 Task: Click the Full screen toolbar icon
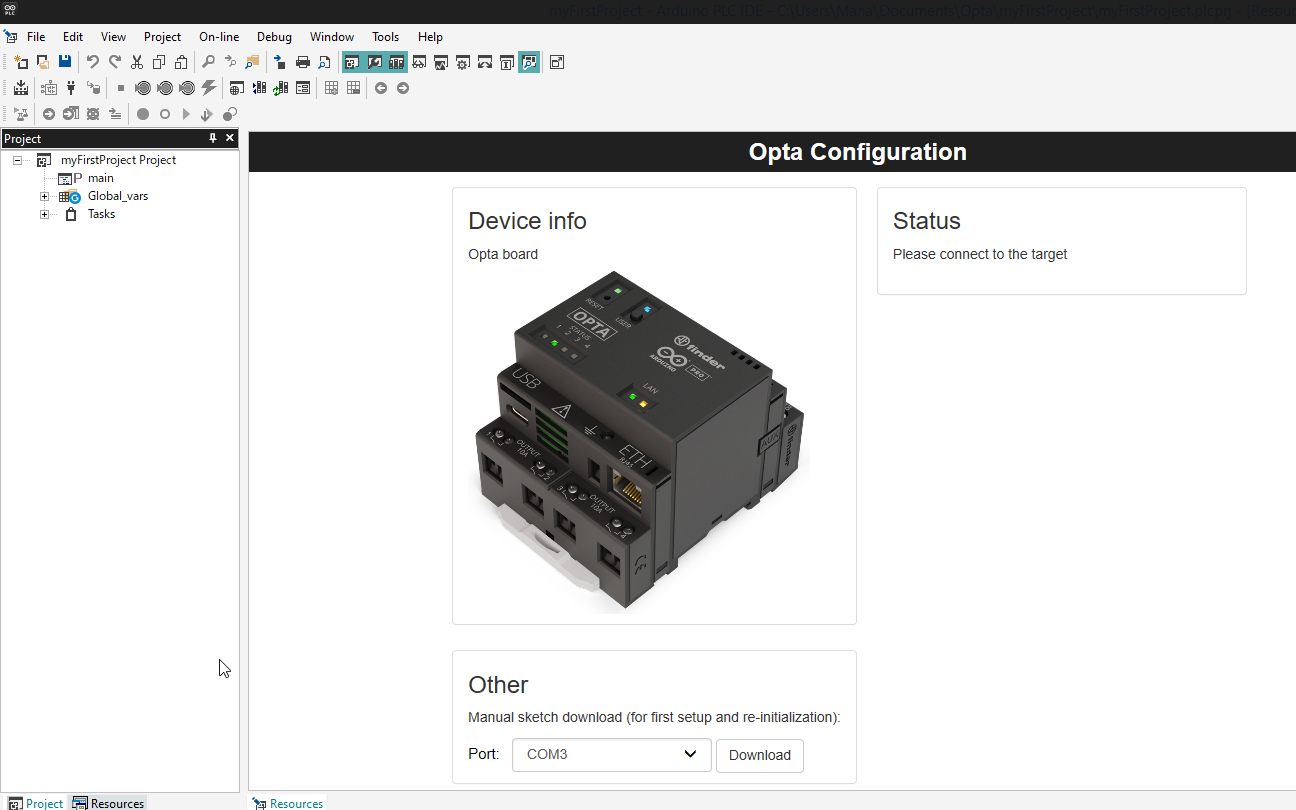point(557,62)
